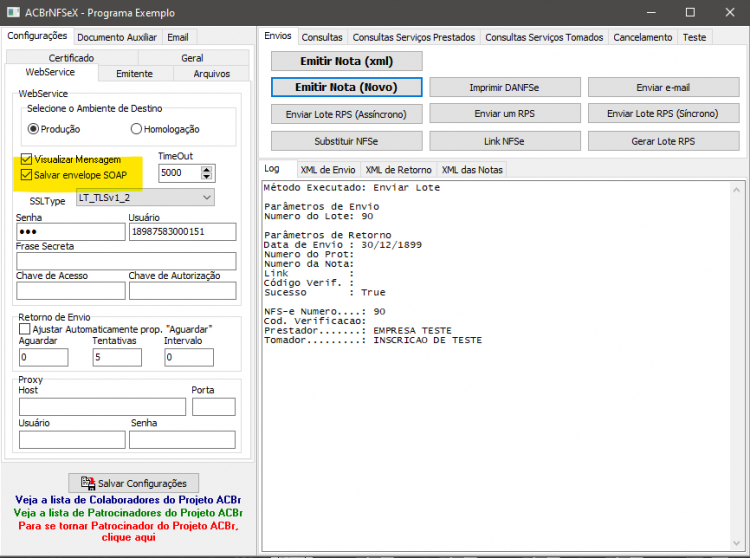
Task: Click the Proxy Usuário field
Action: [72, 440]
